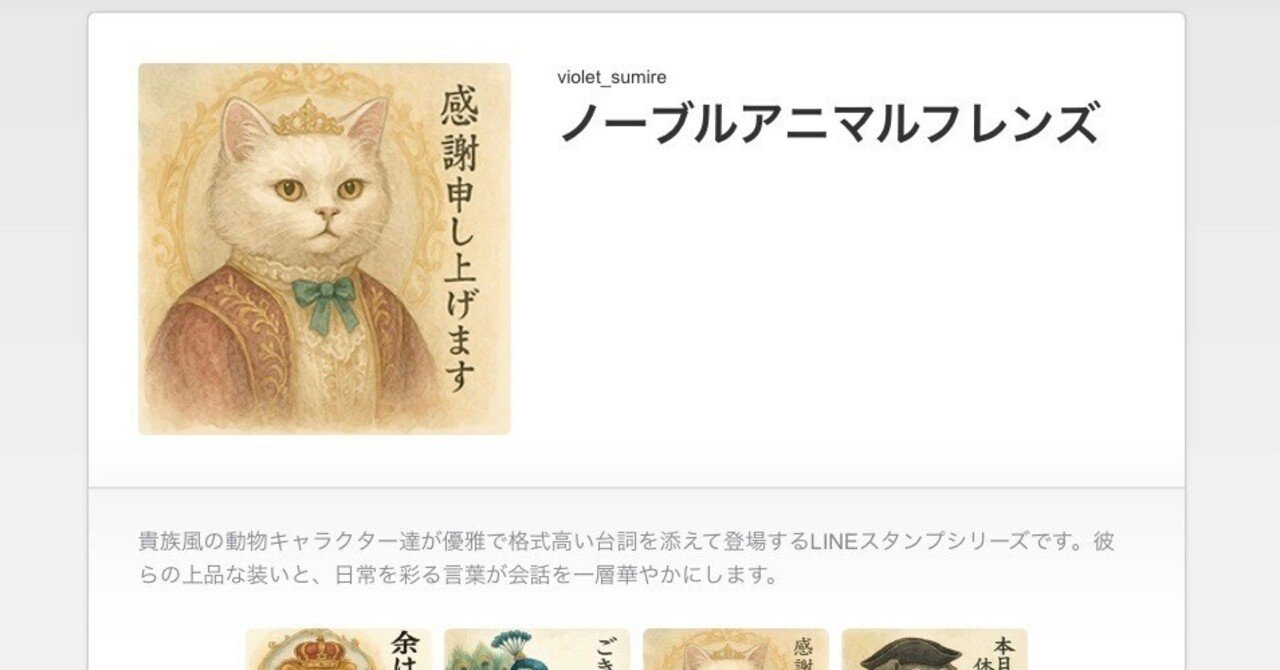Click the word LINEスタンプシリーズ in description
The width and height of the screenshot is (1280, 670).
tap(918, 542)
